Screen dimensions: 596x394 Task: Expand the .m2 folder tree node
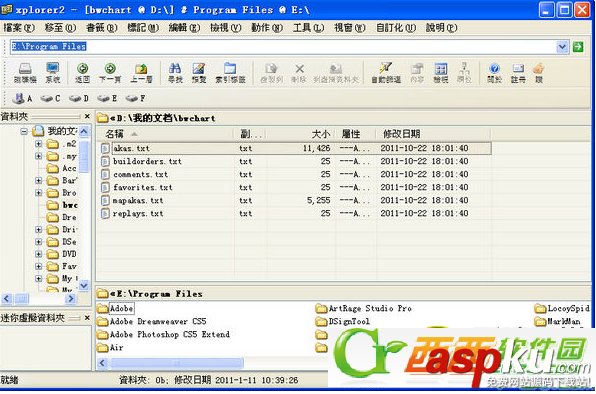click(38, 144)
